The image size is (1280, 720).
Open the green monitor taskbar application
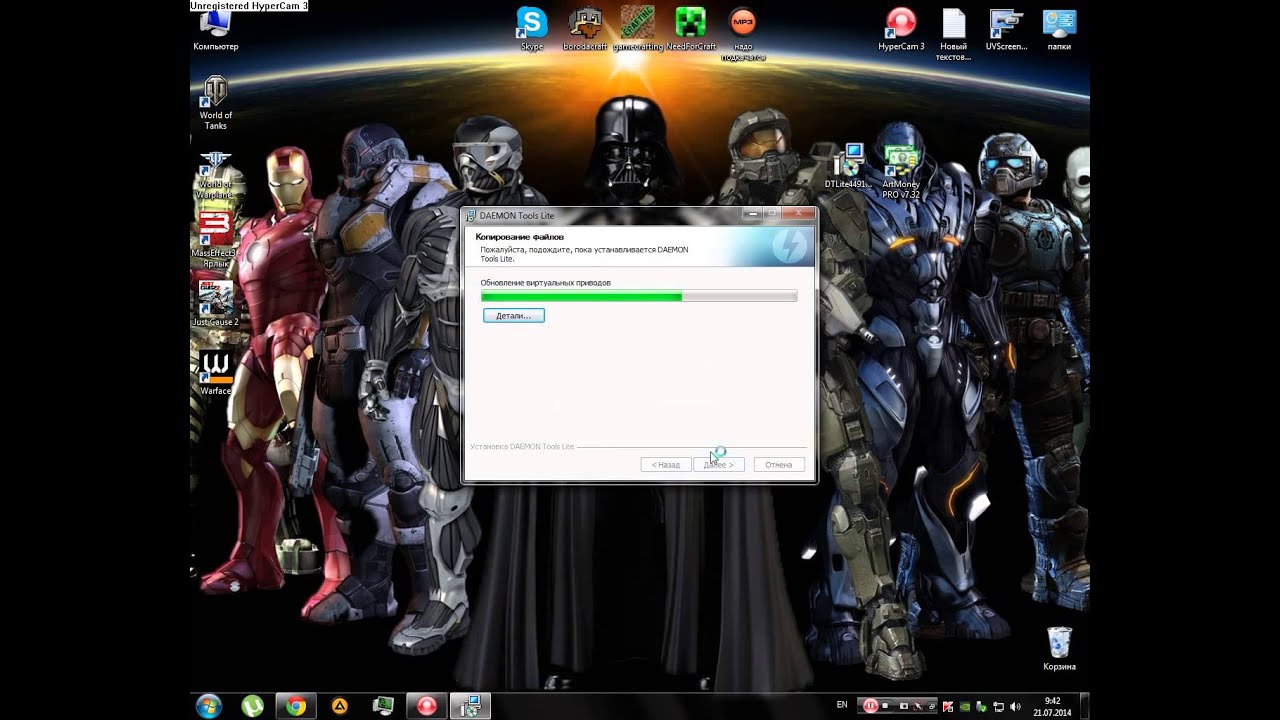383,706
